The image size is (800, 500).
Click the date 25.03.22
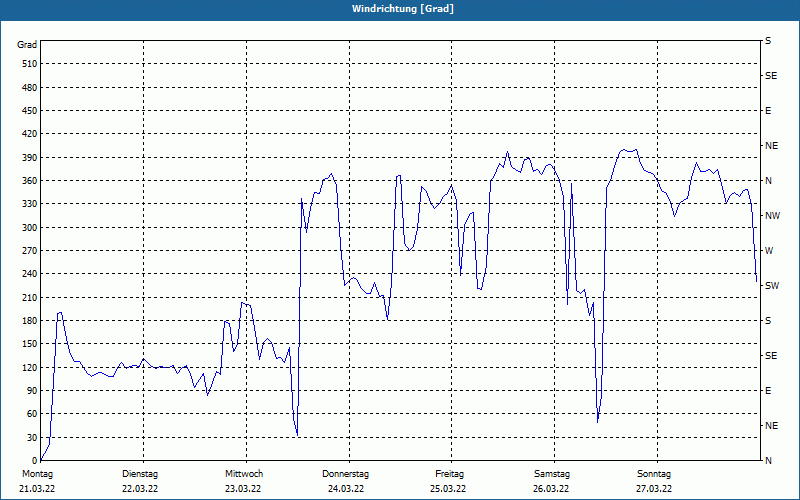tap(448, 489)
